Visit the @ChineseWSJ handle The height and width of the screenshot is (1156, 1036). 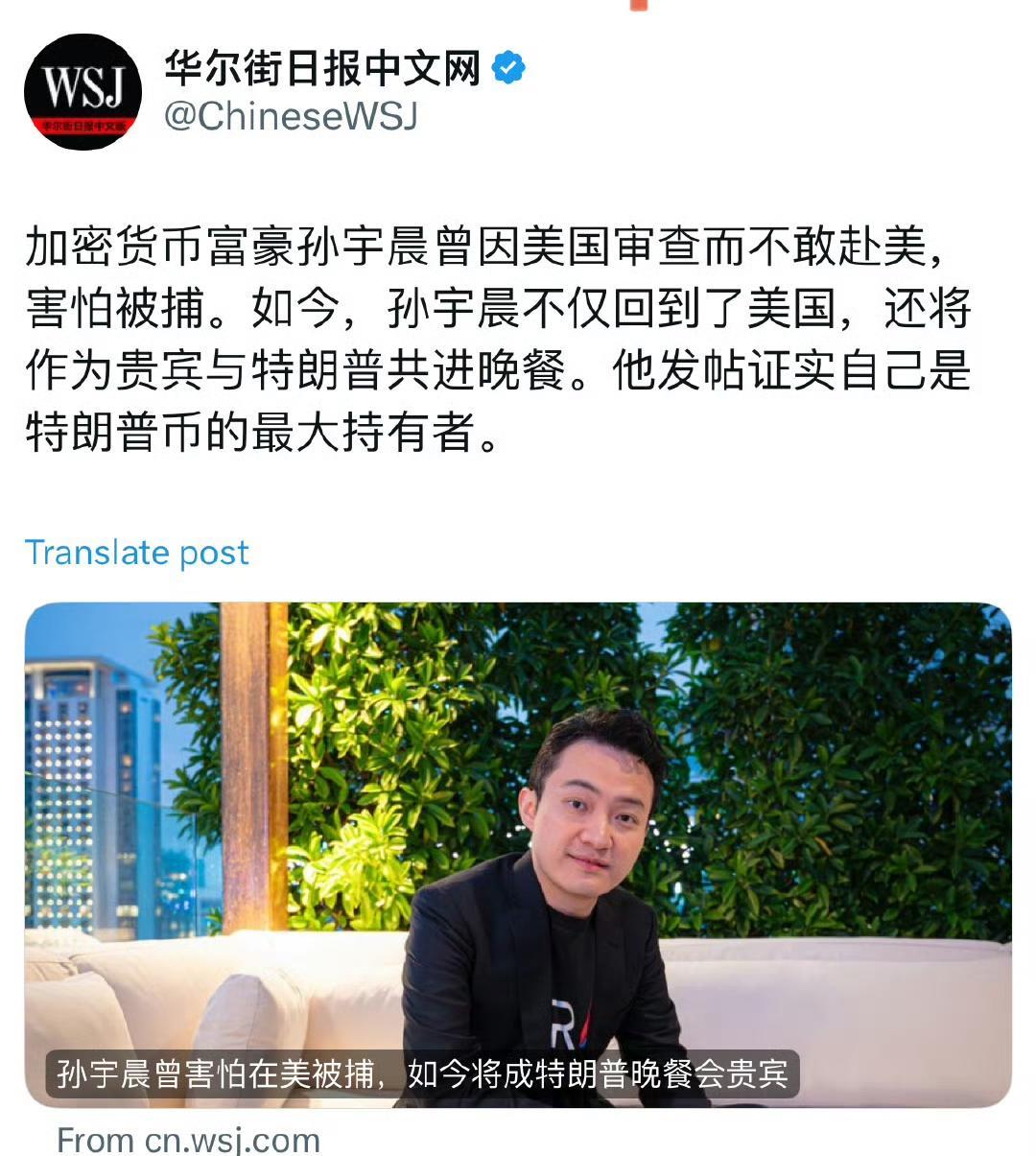(291, 116)
